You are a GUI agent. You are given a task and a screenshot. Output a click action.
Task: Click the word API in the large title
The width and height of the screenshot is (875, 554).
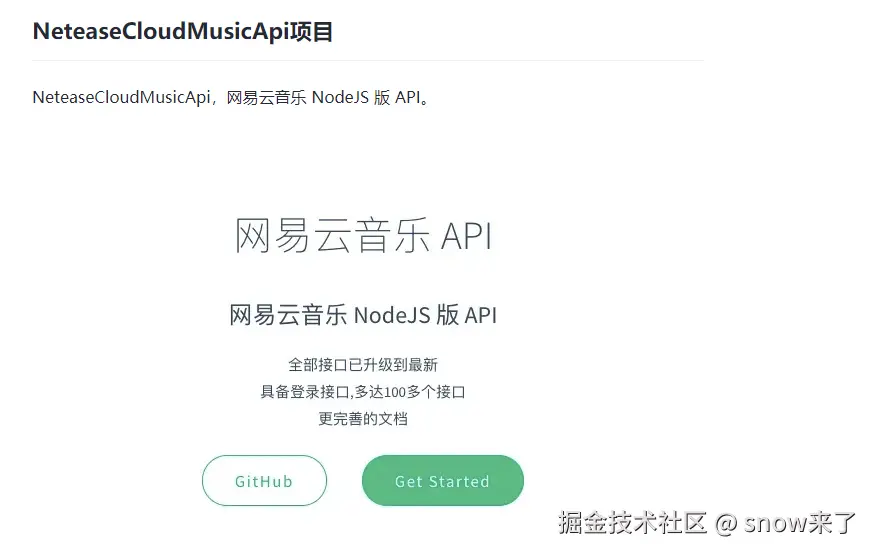pos(467,236)
